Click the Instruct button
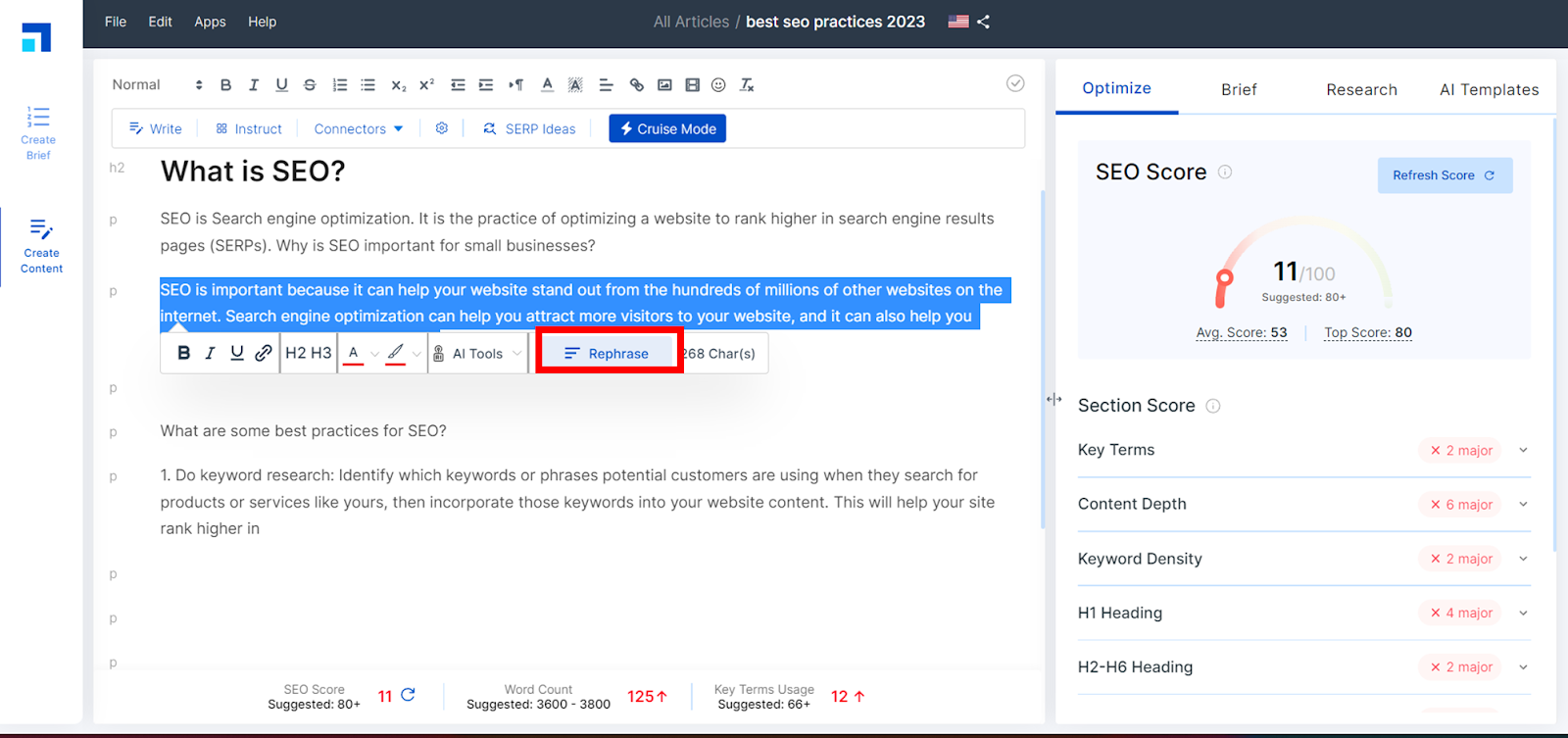The height and width of the screenshot is (738, 1568). [x=249, y=128]
